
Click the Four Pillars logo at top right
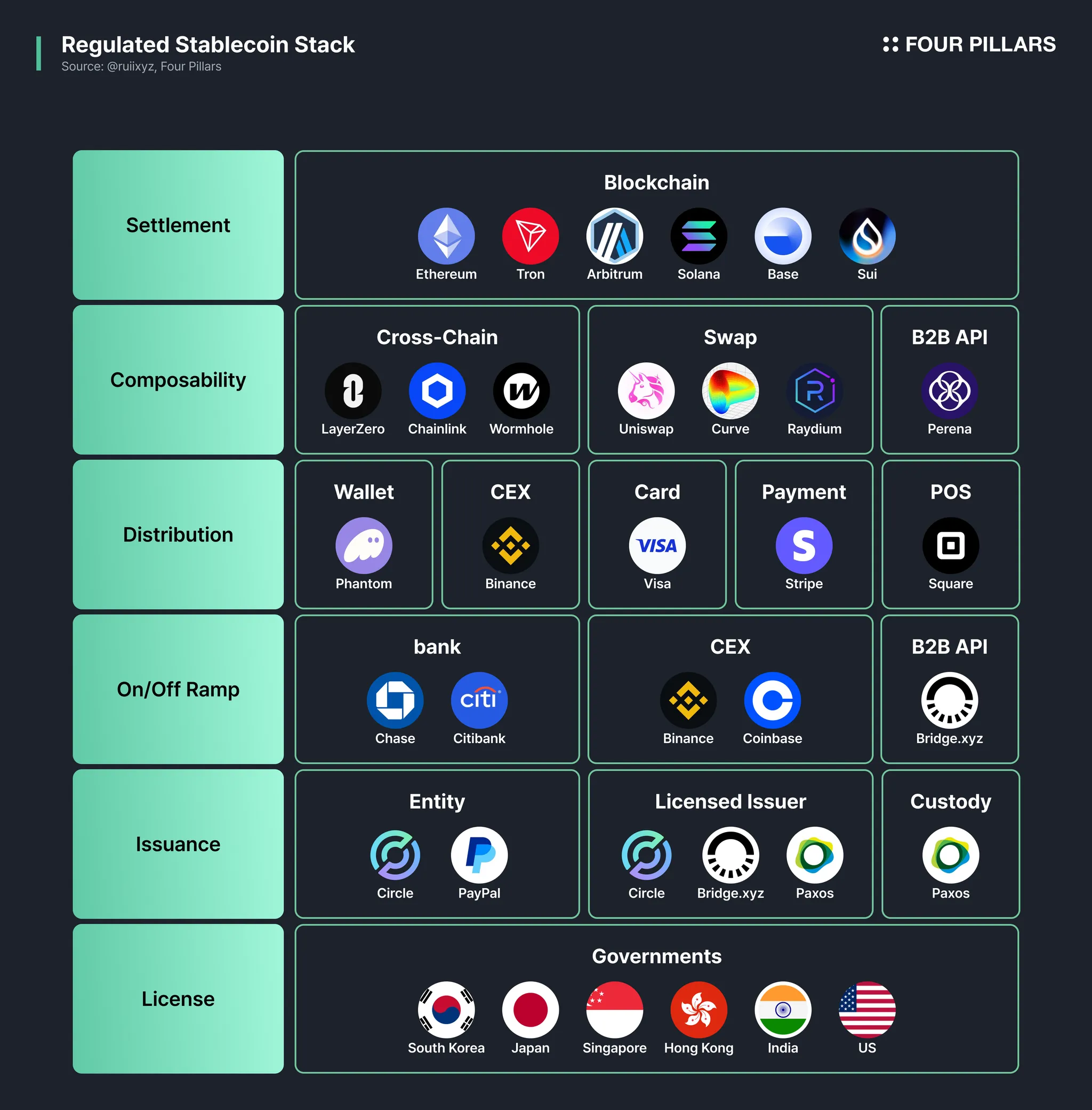click(969, 44)
